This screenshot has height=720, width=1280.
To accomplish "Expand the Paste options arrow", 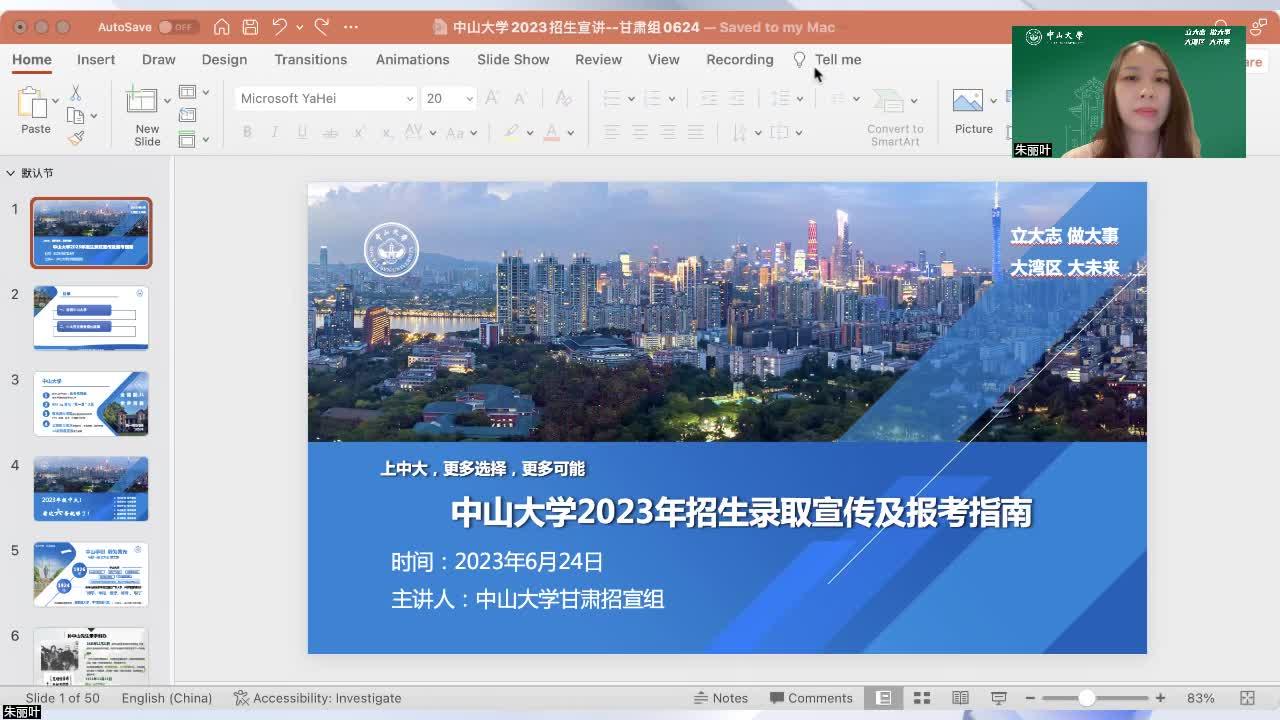I will coord(55,100).
